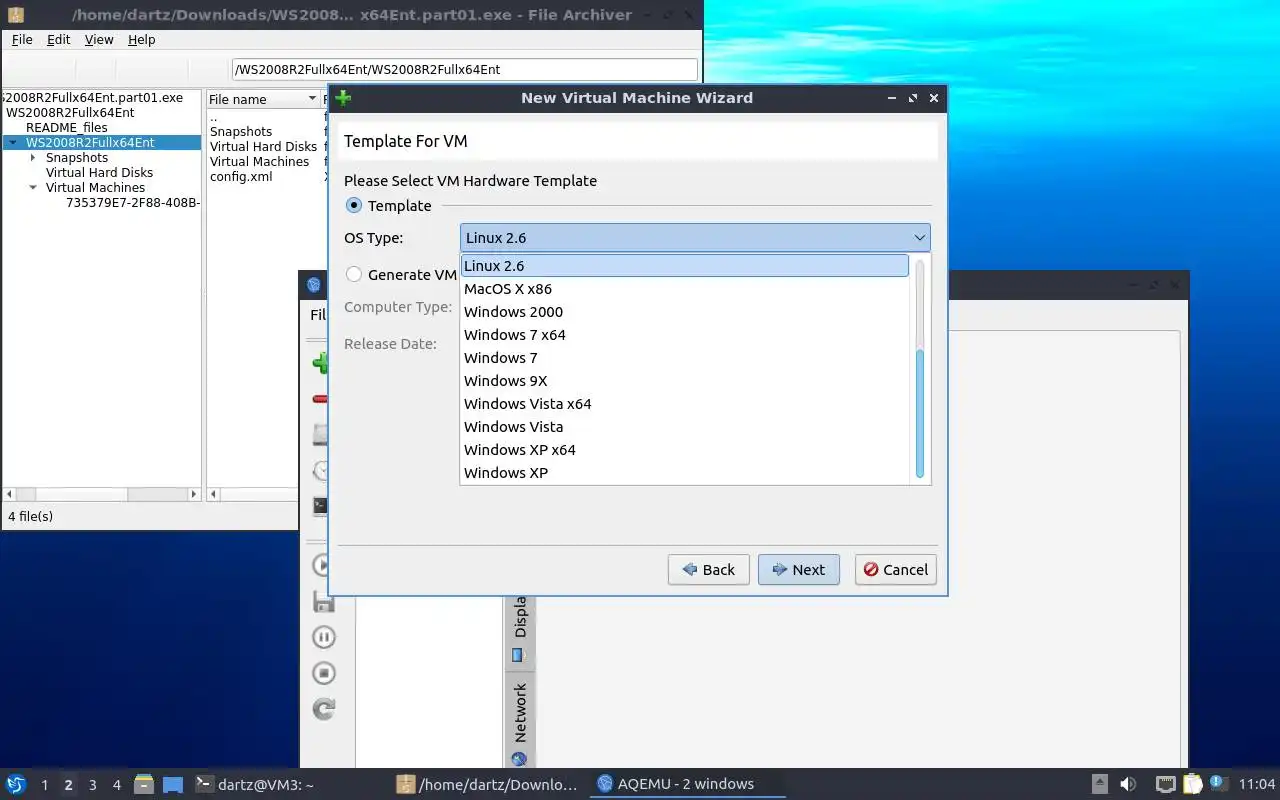Select config.xml in the file list
Screen dimensions: 1280x800
(241, 177)
